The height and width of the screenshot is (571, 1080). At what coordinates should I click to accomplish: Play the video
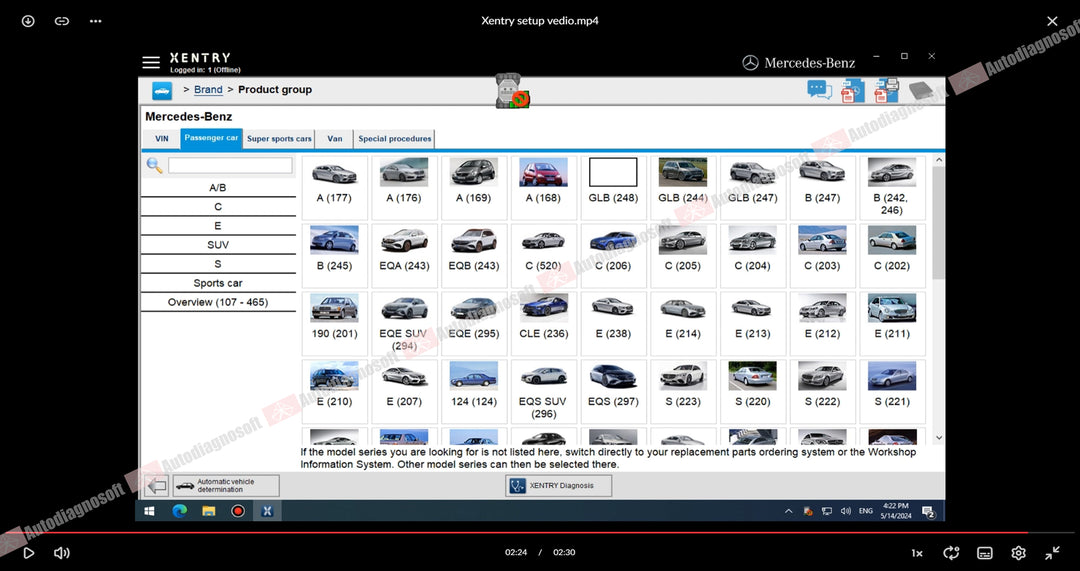(x=28, y=552)
